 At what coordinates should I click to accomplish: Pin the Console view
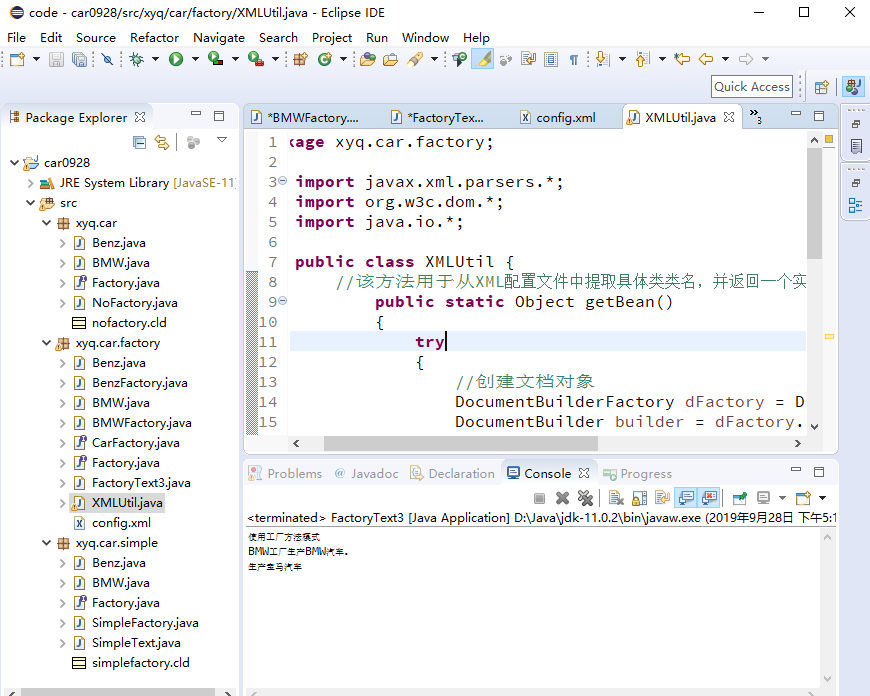pyautogui.click(x=738, y=497)
